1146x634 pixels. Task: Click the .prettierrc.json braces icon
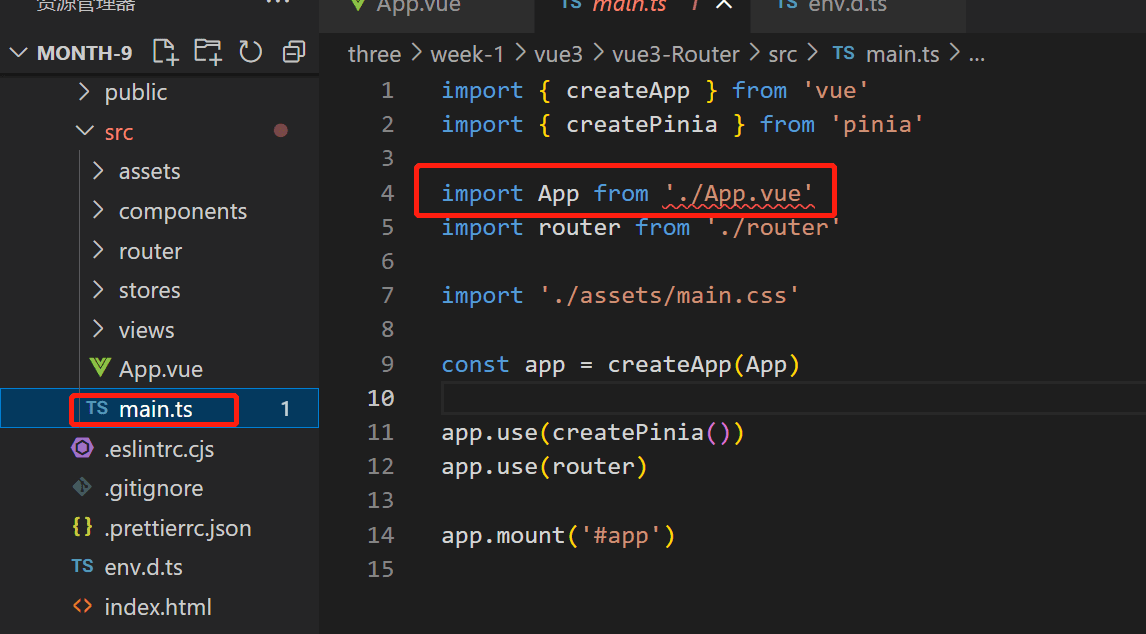[x=83, y=528]
